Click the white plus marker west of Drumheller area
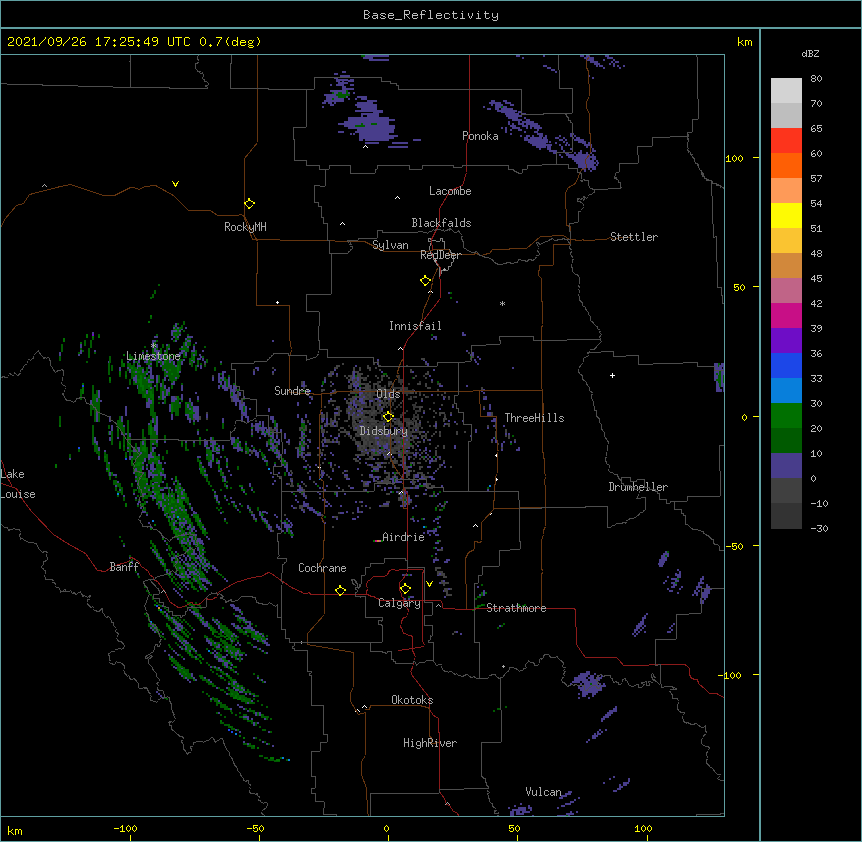 [612, 375]
